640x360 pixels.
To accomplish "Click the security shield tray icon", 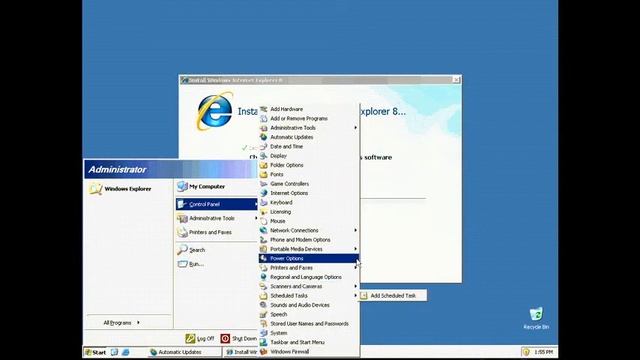I will (x=526, y=352).
